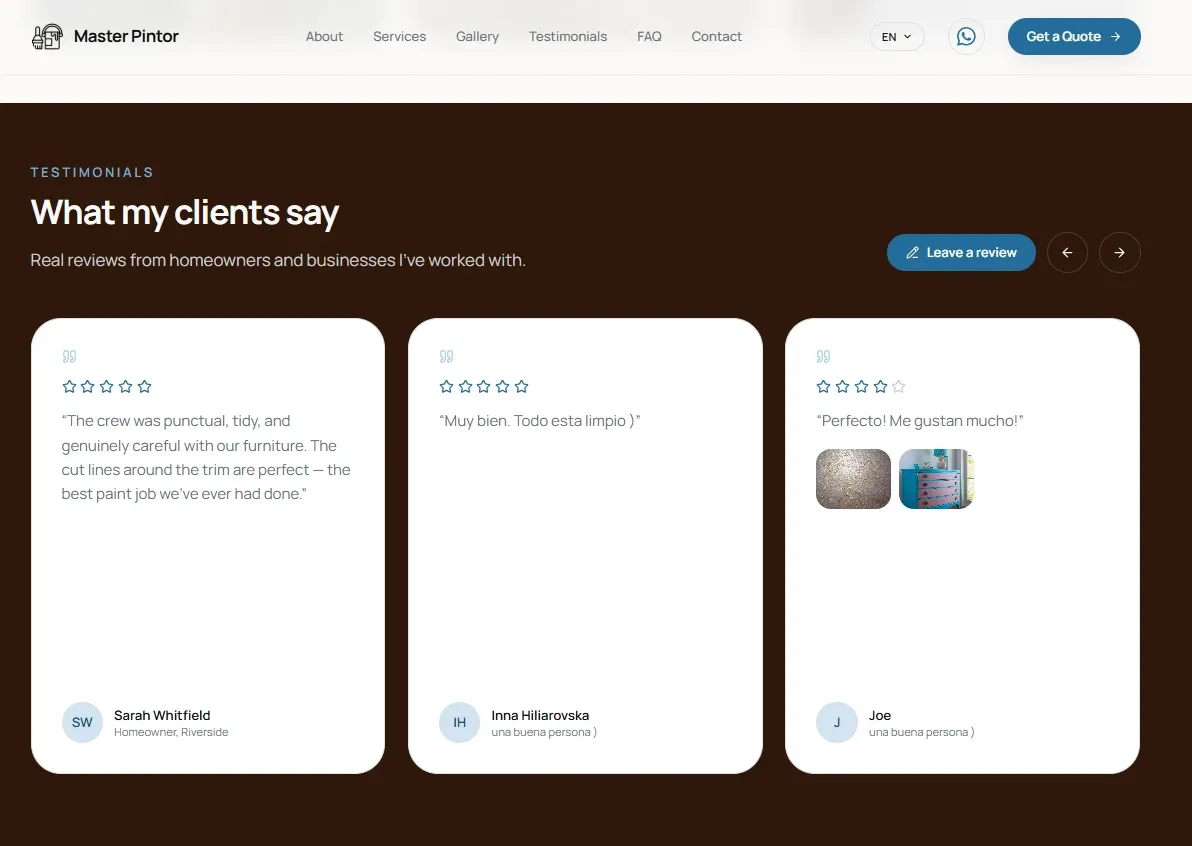
Task: Click 'una buena persona )' under Joe
Action: [x=921, y=732]
